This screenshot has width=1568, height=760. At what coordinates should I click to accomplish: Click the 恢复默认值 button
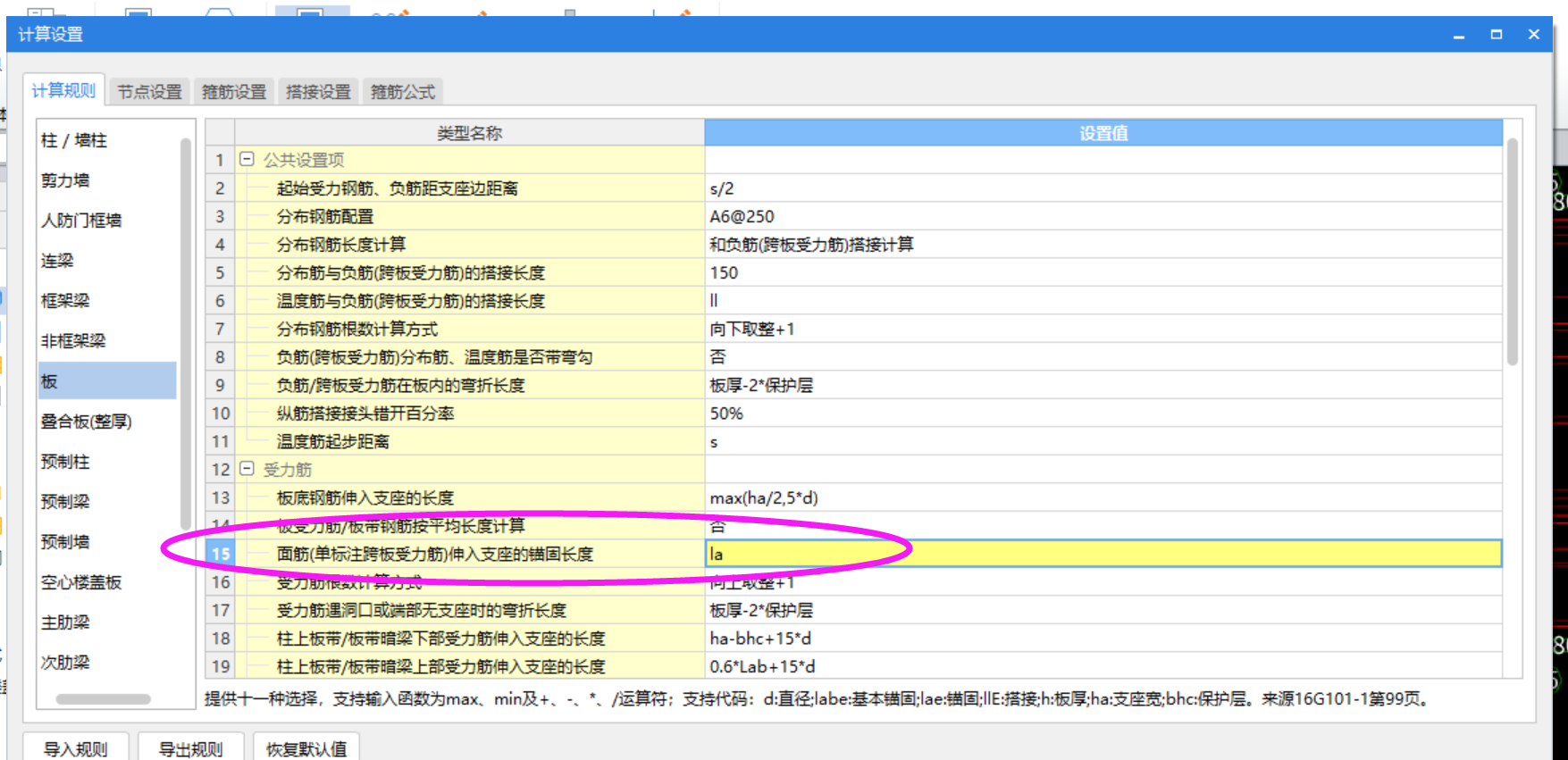306,748
